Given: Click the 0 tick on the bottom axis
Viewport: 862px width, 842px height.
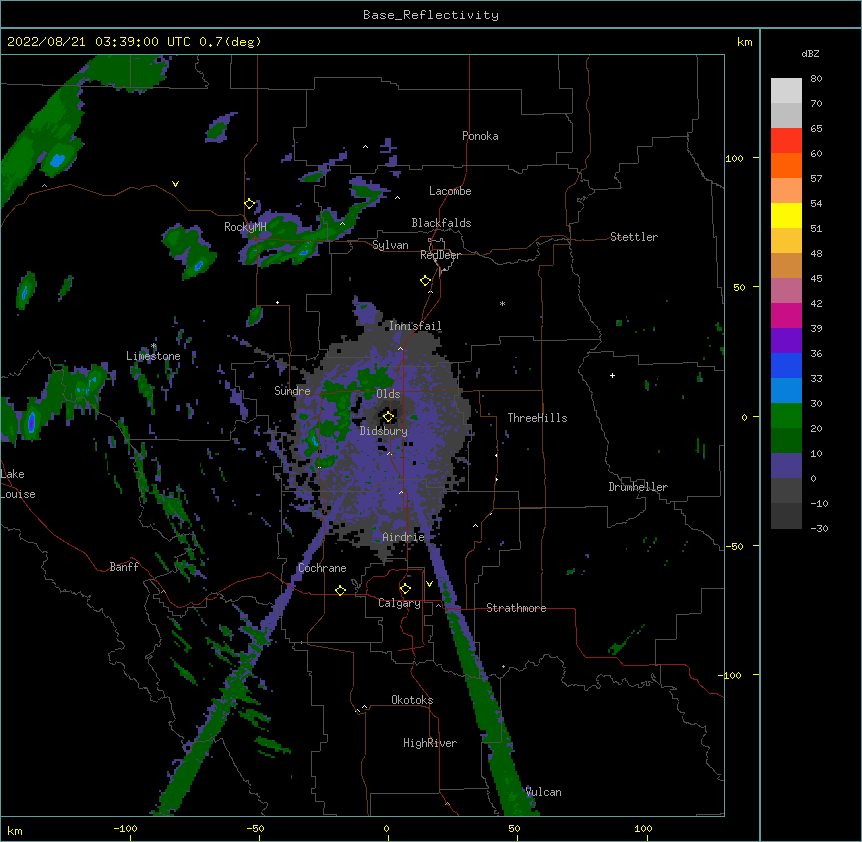Looking at the screenshot, I should tap(386, 829).
